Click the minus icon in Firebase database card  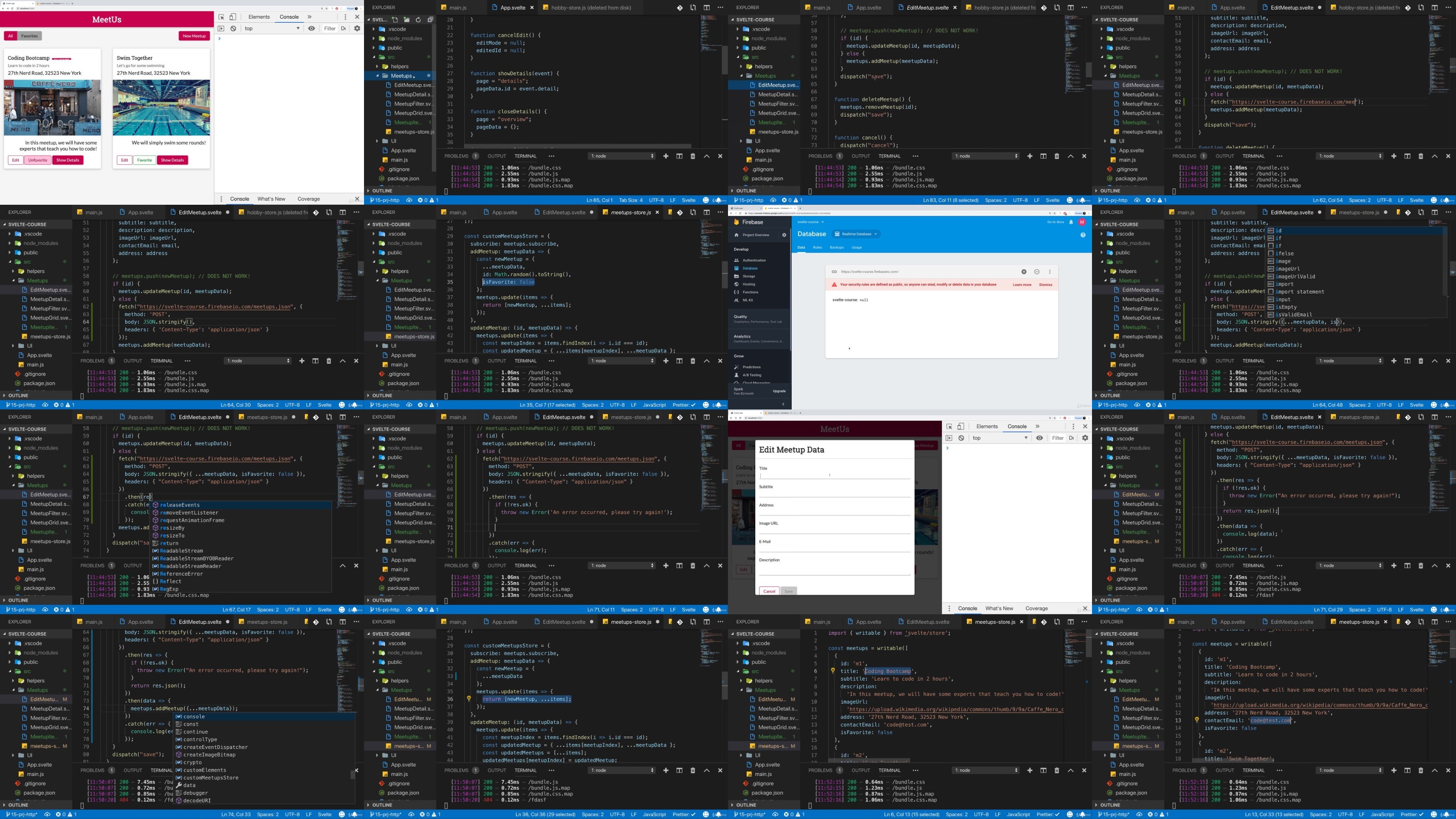pos(1036,271)
